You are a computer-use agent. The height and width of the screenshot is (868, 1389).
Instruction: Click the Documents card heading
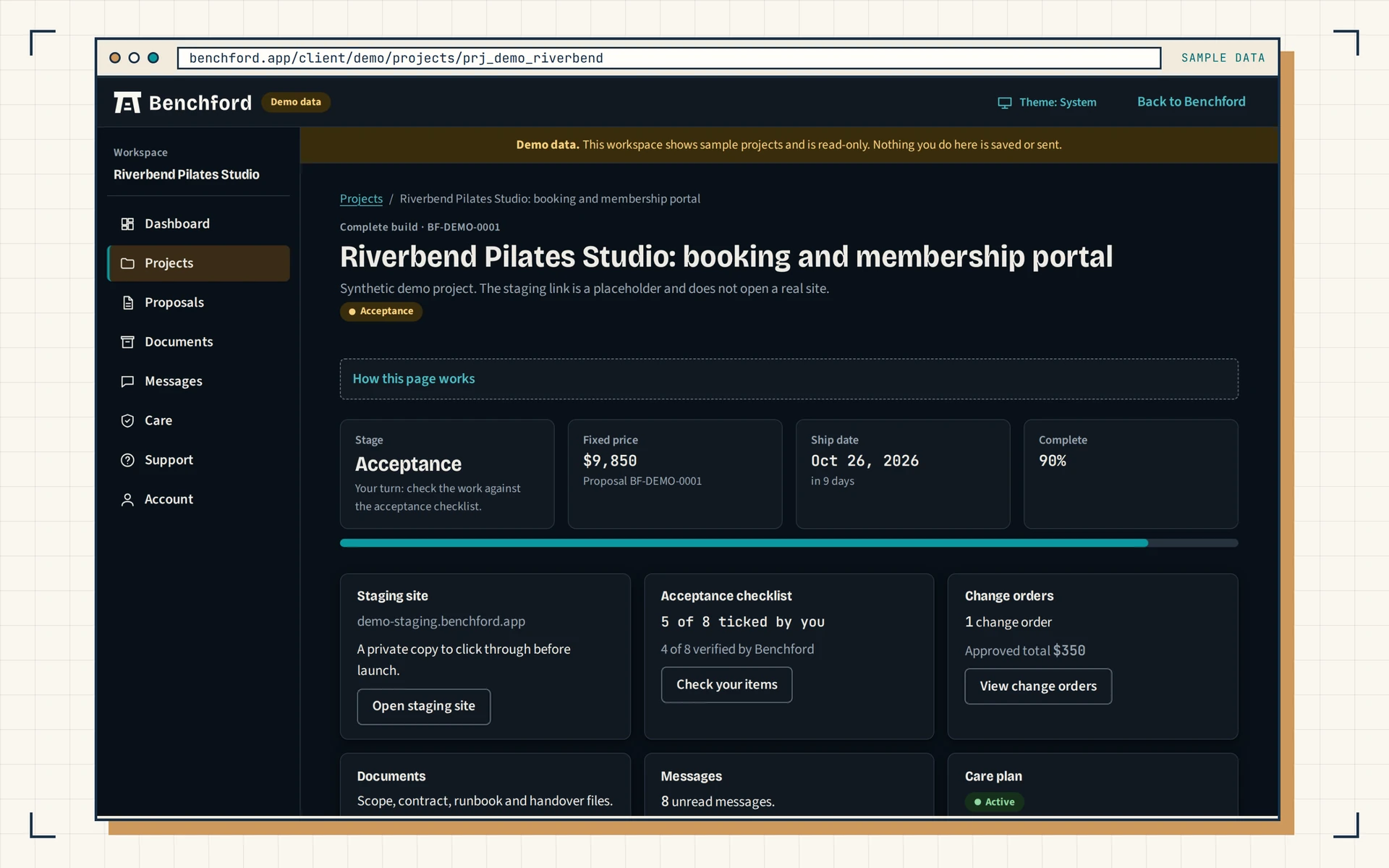[391, 776]
